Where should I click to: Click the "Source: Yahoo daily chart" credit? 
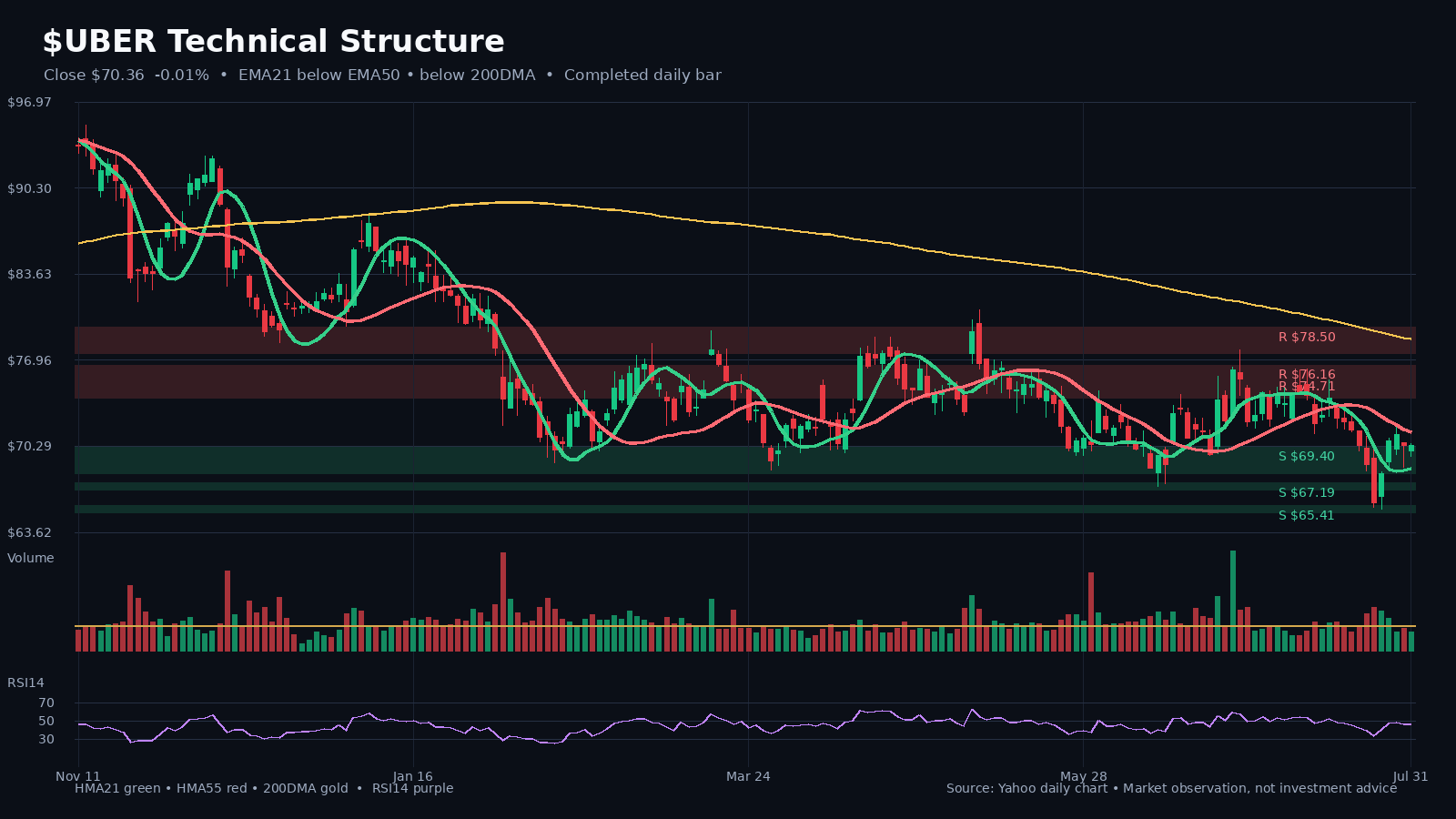point(1026,788)
